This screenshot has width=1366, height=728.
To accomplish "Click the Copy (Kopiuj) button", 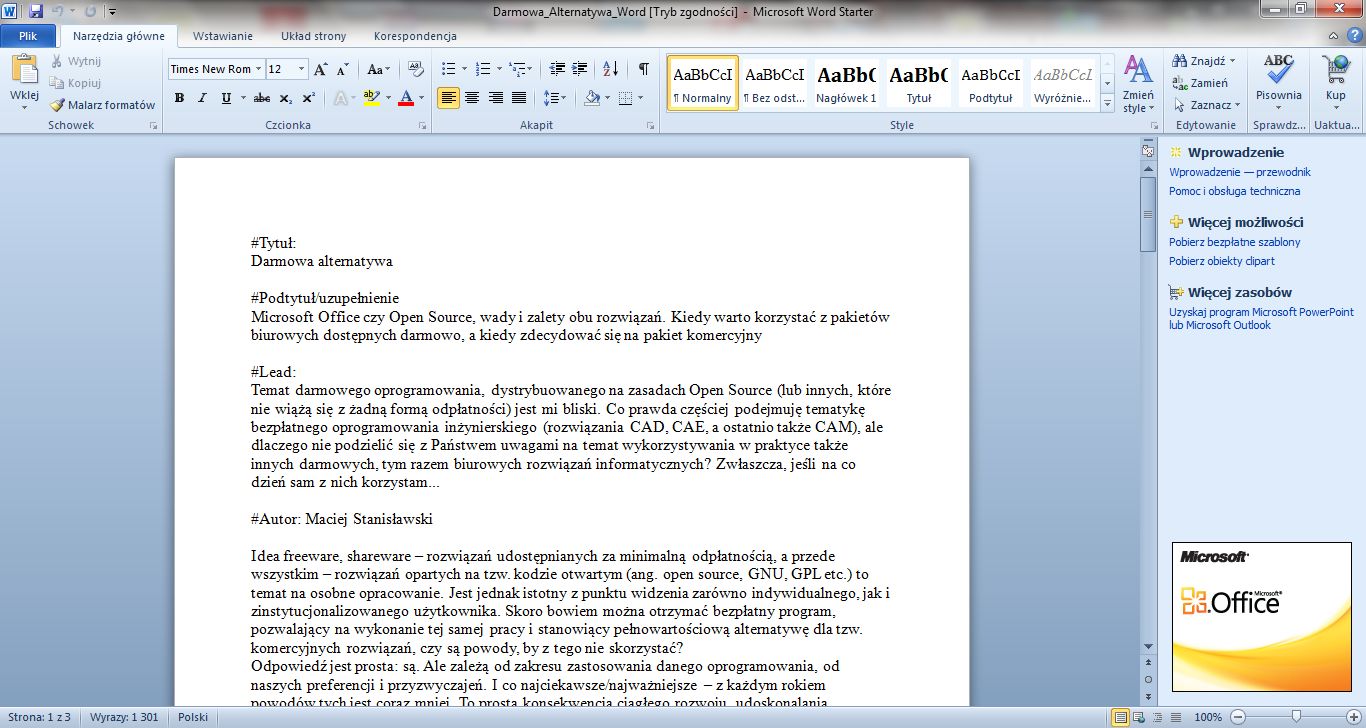I will (76, 83).
